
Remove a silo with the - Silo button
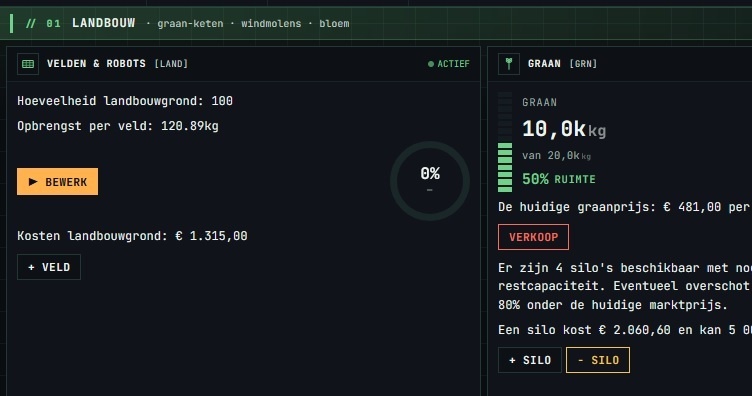pos(598,360)
